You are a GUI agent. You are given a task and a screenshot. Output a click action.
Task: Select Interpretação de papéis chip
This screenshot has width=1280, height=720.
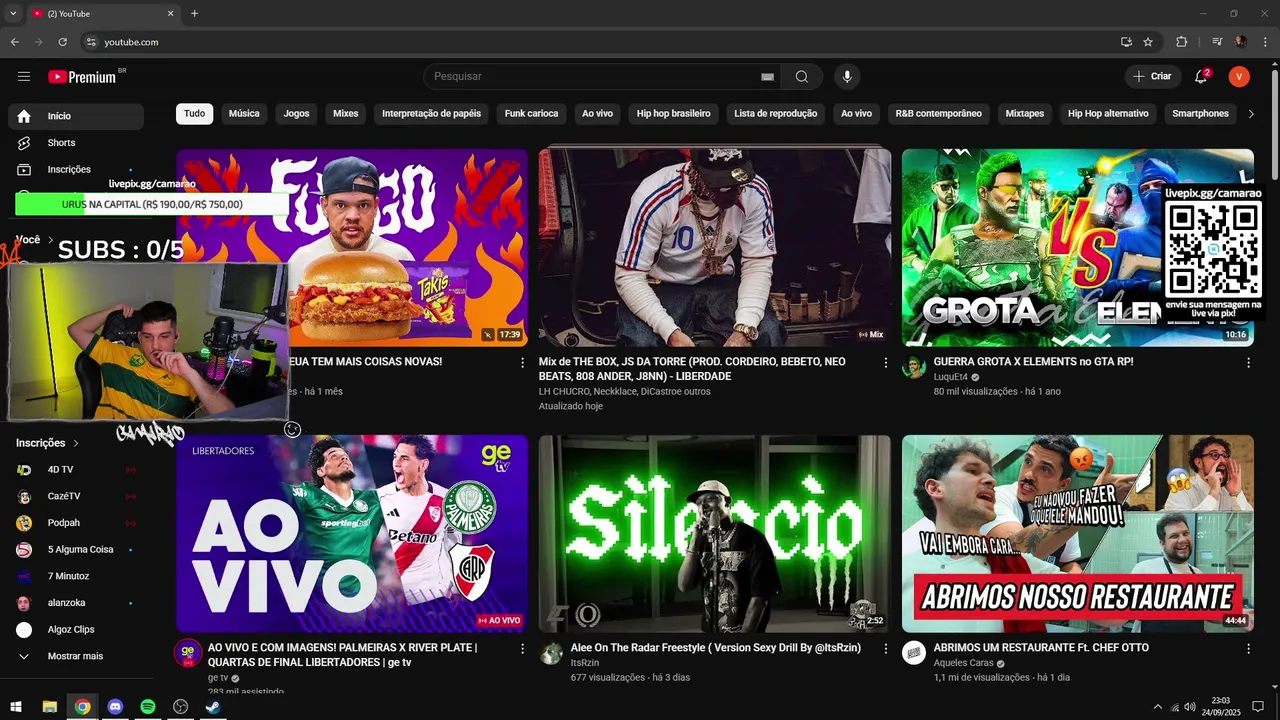(431, 114)
